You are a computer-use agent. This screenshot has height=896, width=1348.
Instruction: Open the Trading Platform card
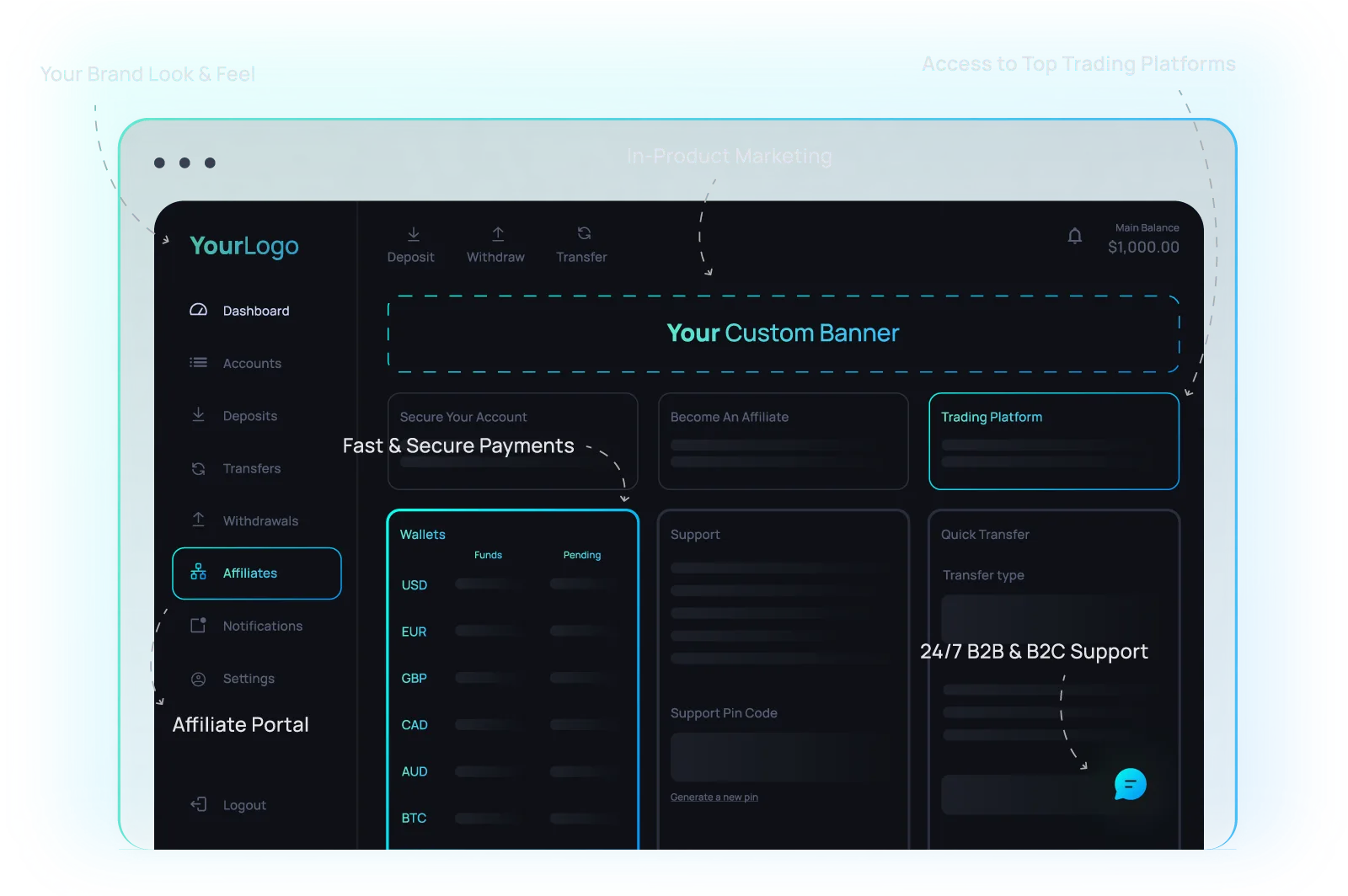pos(1053,440)
